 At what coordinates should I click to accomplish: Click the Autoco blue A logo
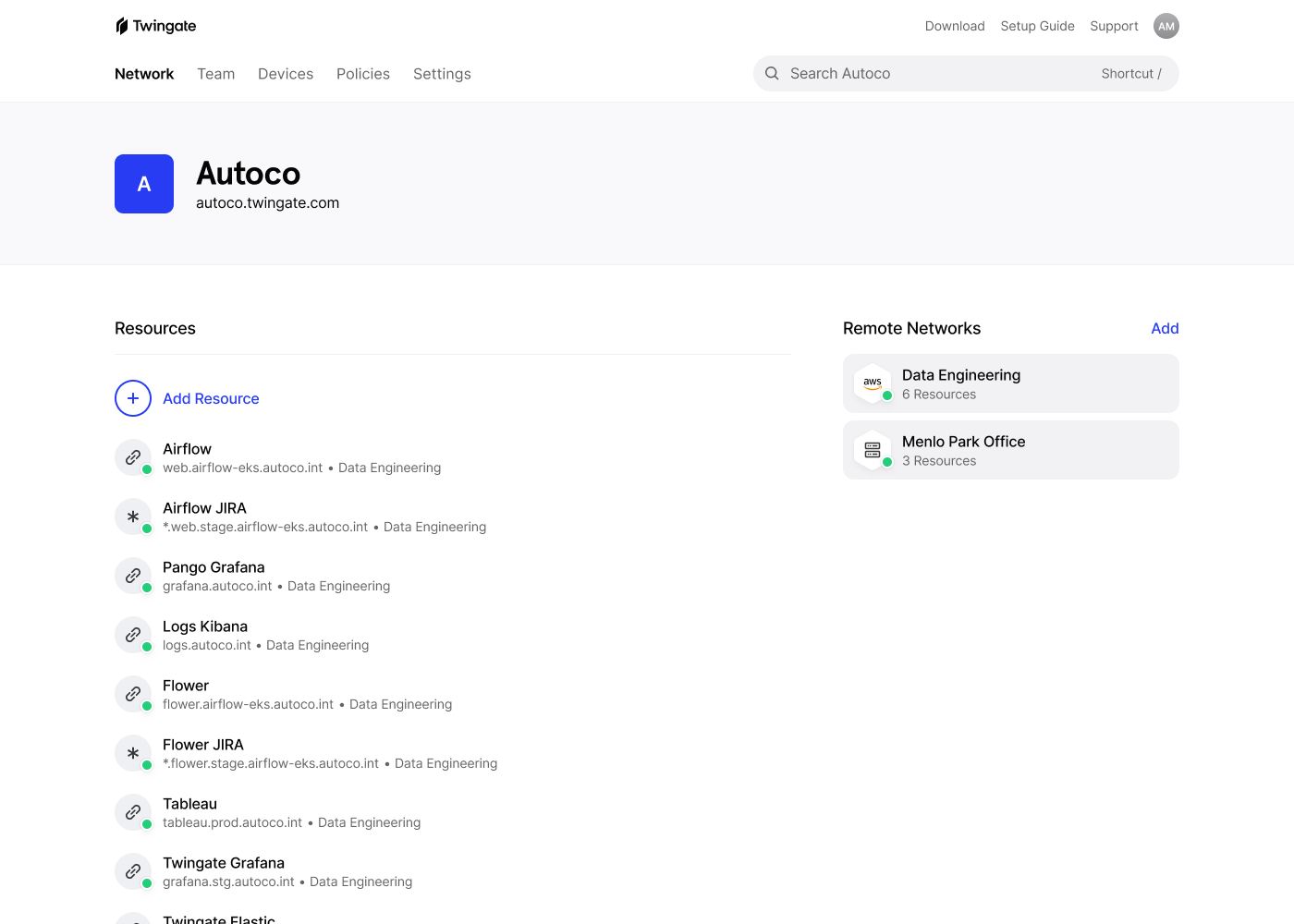pos(144,184)
